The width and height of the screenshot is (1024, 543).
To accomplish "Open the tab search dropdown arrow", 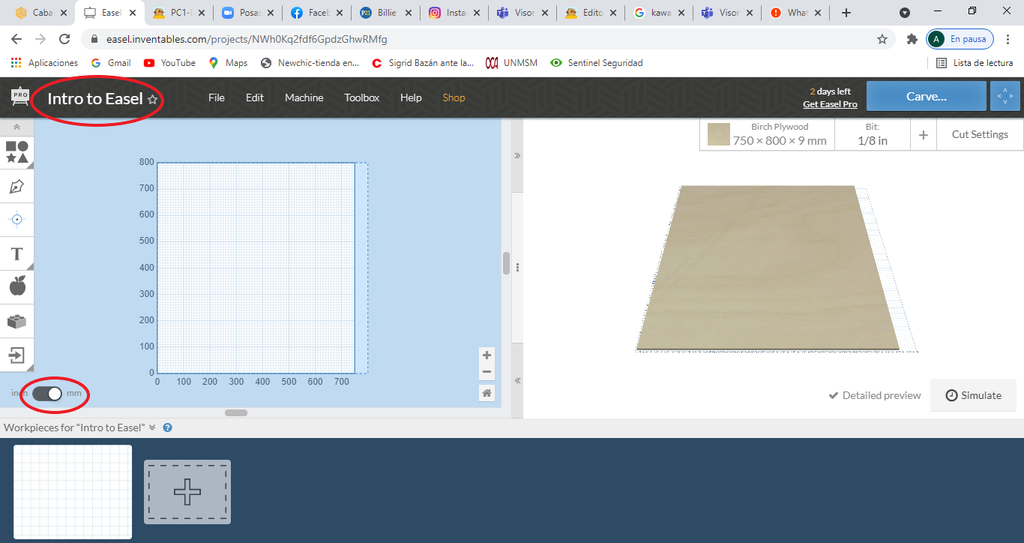I will click(904, 12).
